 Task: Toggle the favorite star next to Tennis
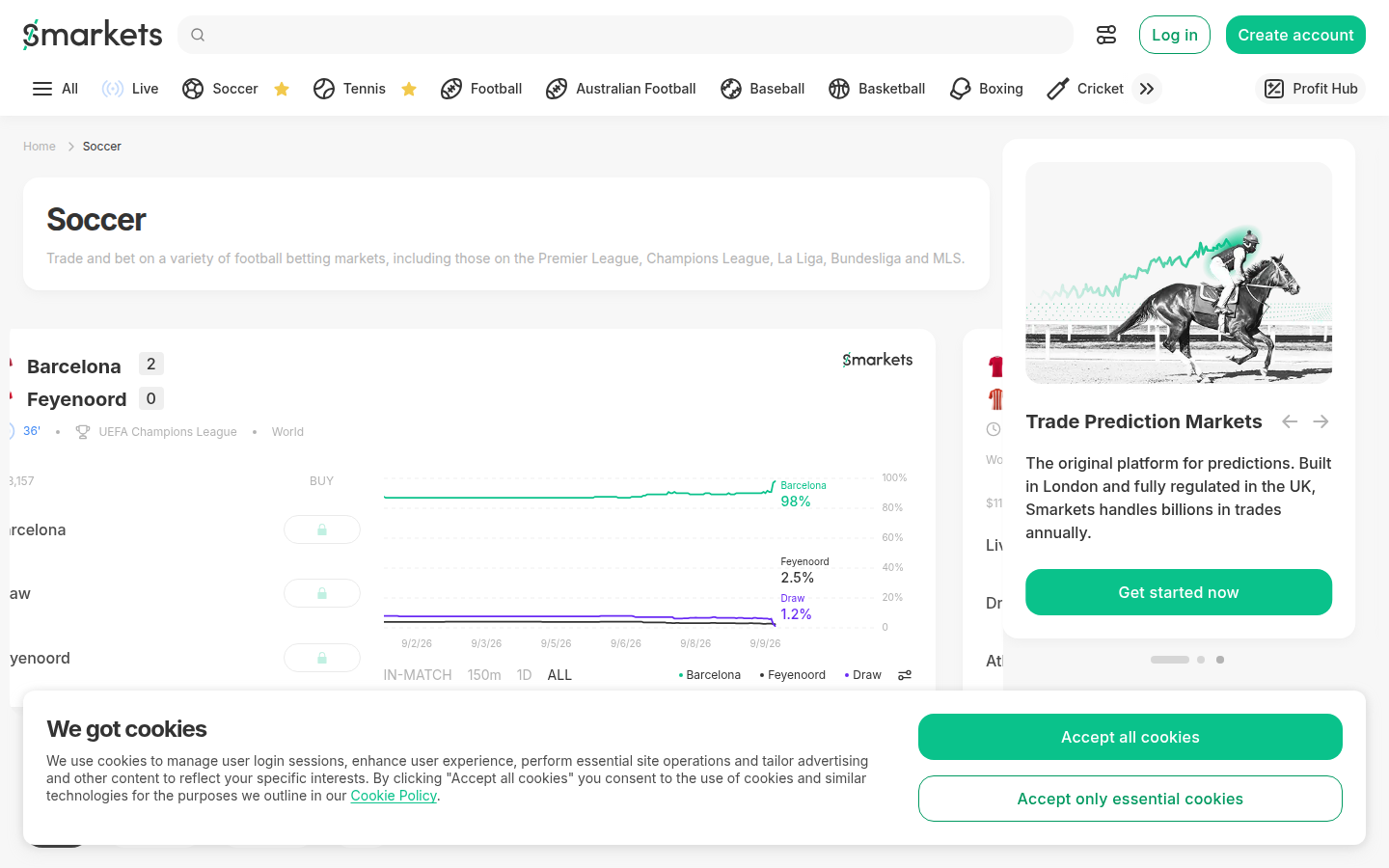409,89
